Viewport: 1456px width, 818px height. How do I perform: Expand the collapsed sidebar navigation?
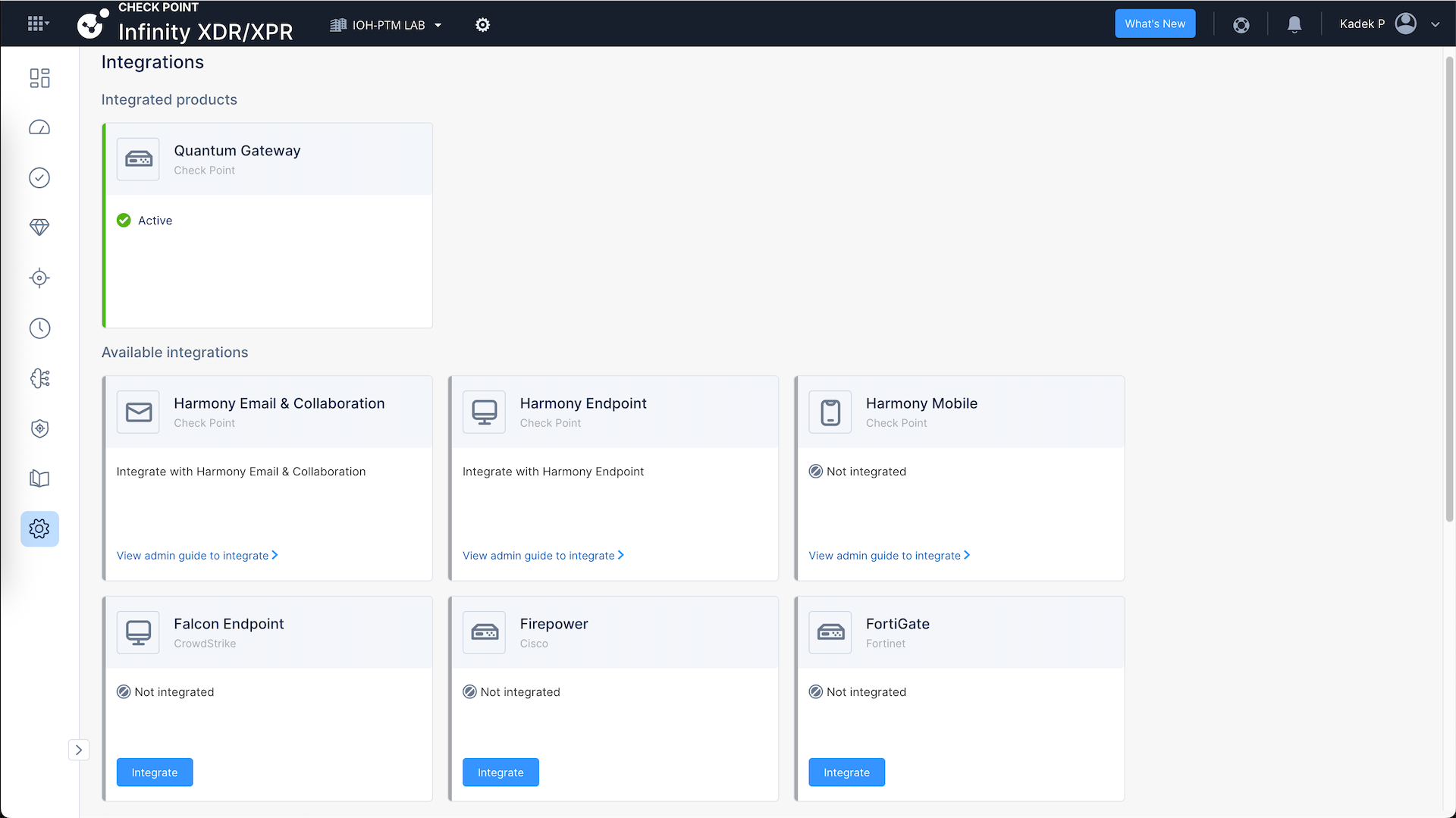[79, 750]
